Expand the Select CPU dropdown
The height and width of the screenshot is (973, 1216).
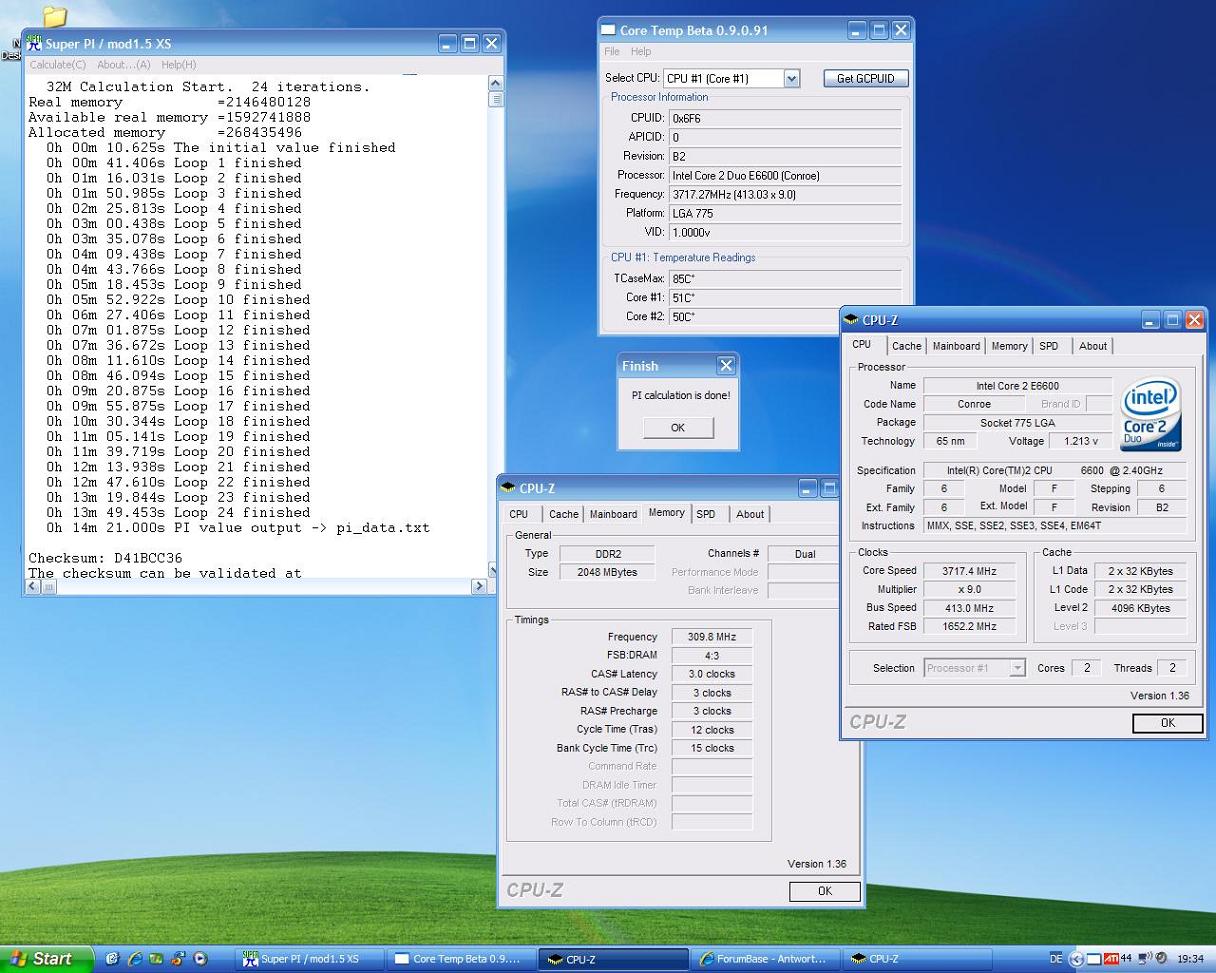791,78
